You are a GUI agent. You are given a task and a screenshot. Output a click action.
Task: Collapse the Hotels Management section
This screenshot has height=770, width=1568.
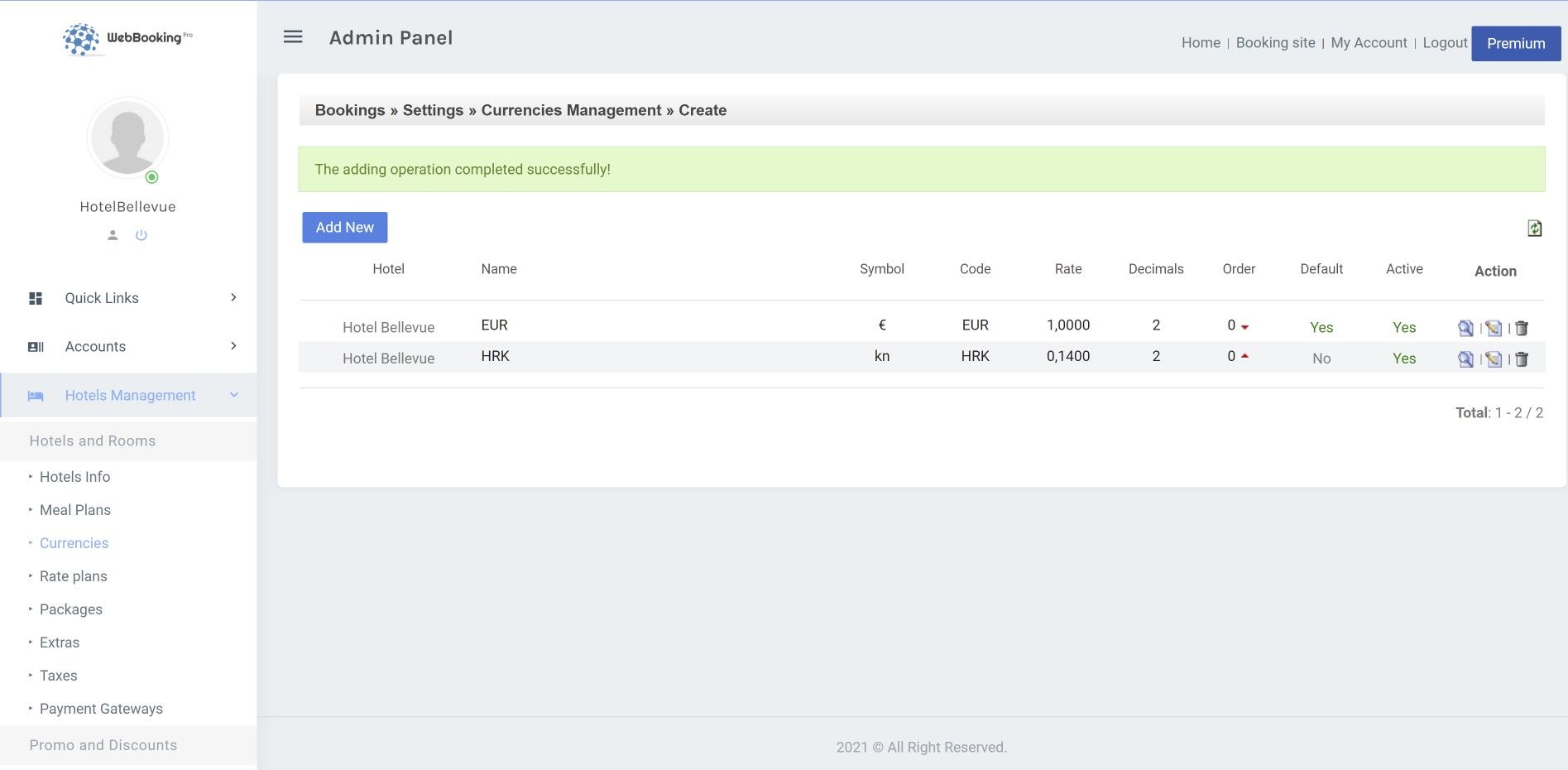(128, 396)
